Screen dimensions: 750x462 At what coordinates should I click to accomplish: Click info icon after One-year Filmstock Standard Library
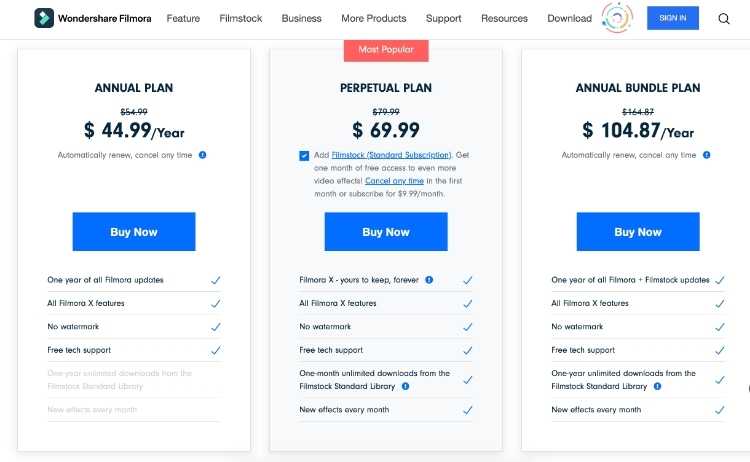[x=657, y=386]
